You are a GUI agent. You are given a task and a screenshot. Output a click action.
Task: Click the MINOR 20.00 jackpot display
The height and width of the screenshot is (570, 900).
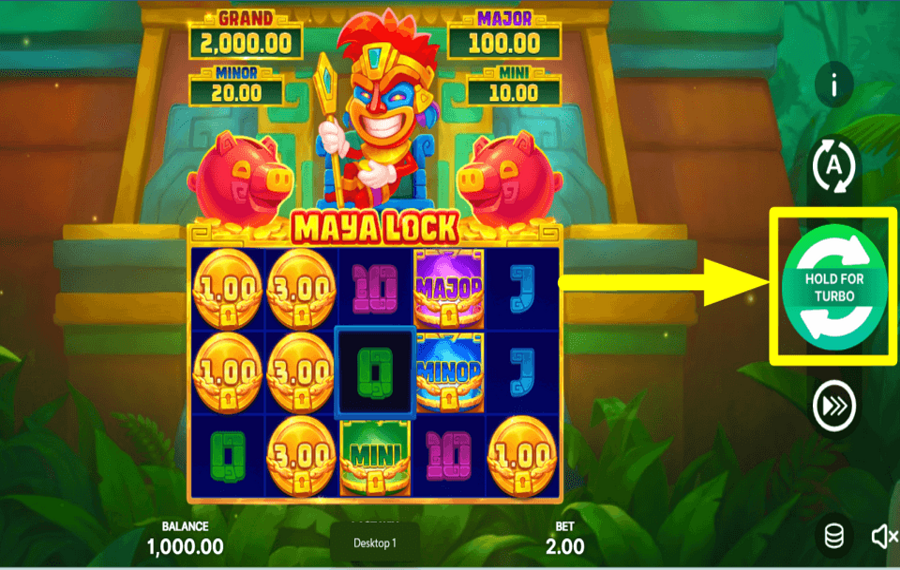click(x=236, y=86)
